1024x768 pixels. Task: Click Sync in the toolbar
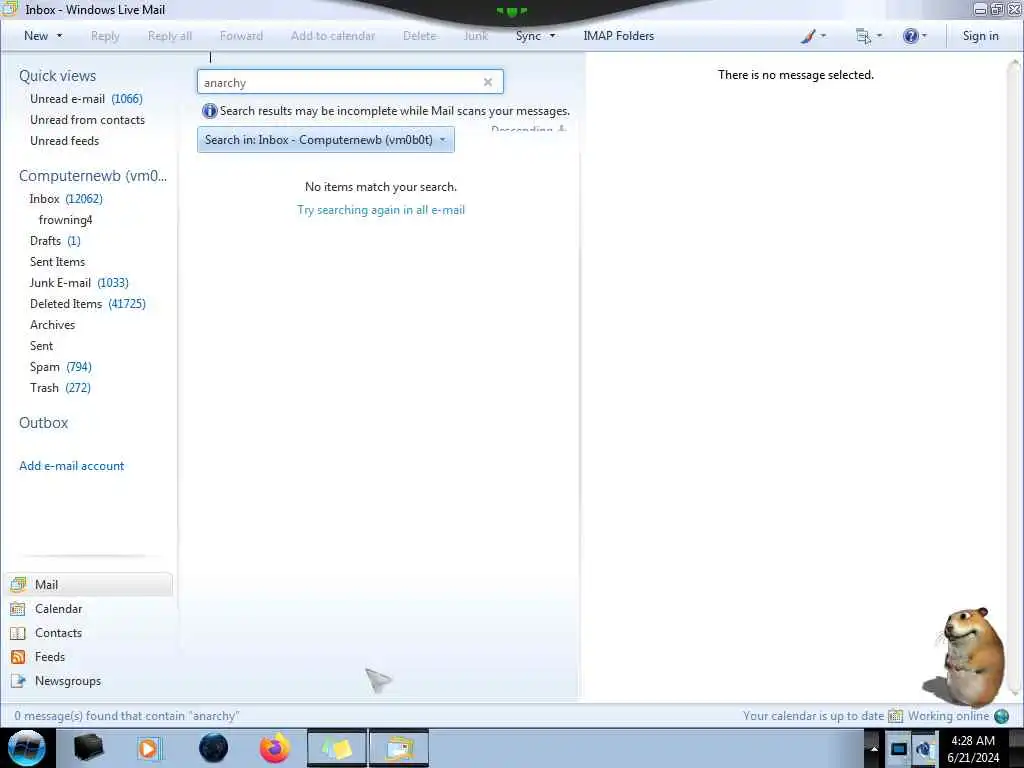(528, 36)
